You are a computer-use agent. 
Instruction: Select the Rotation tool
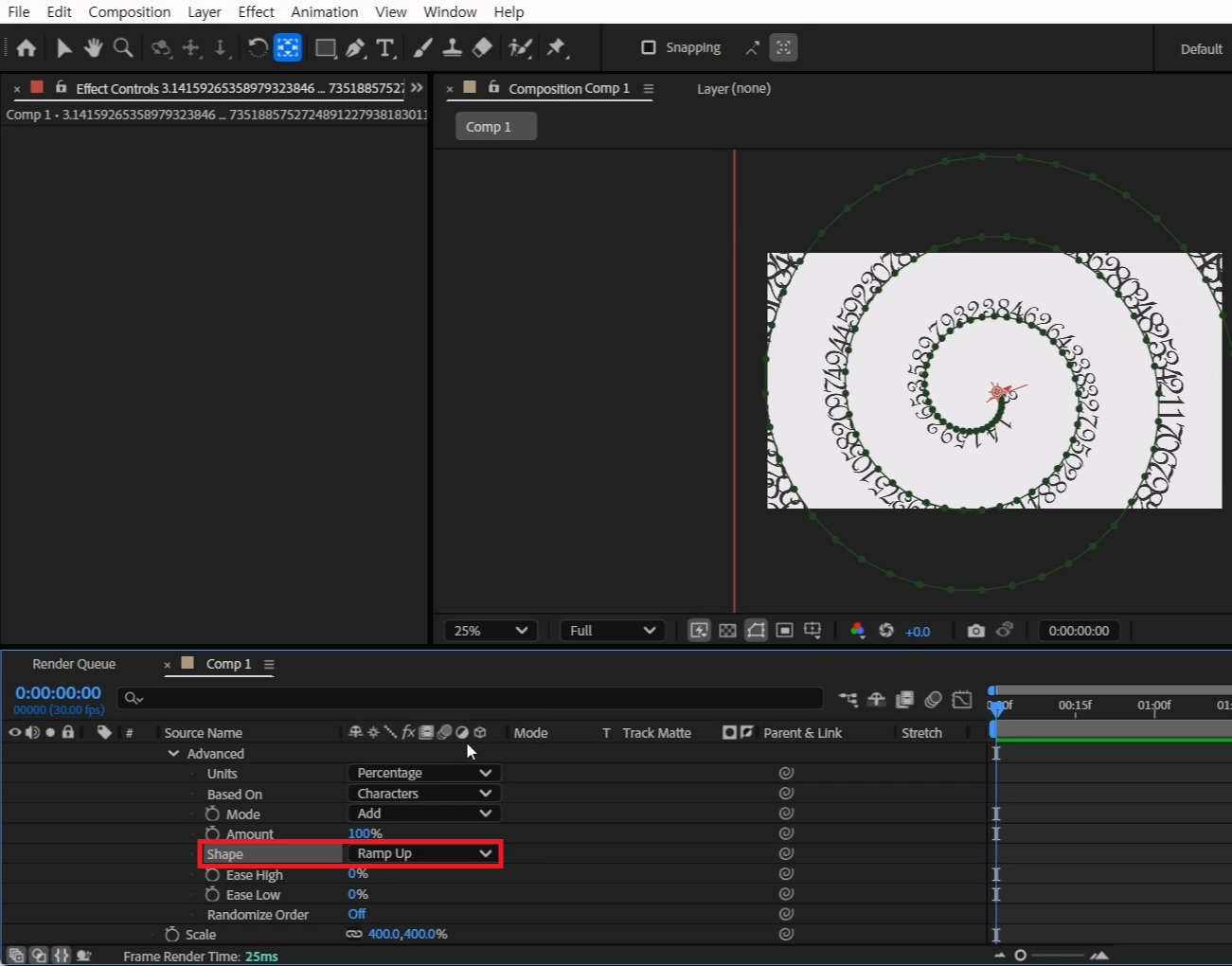pos(257,47)
